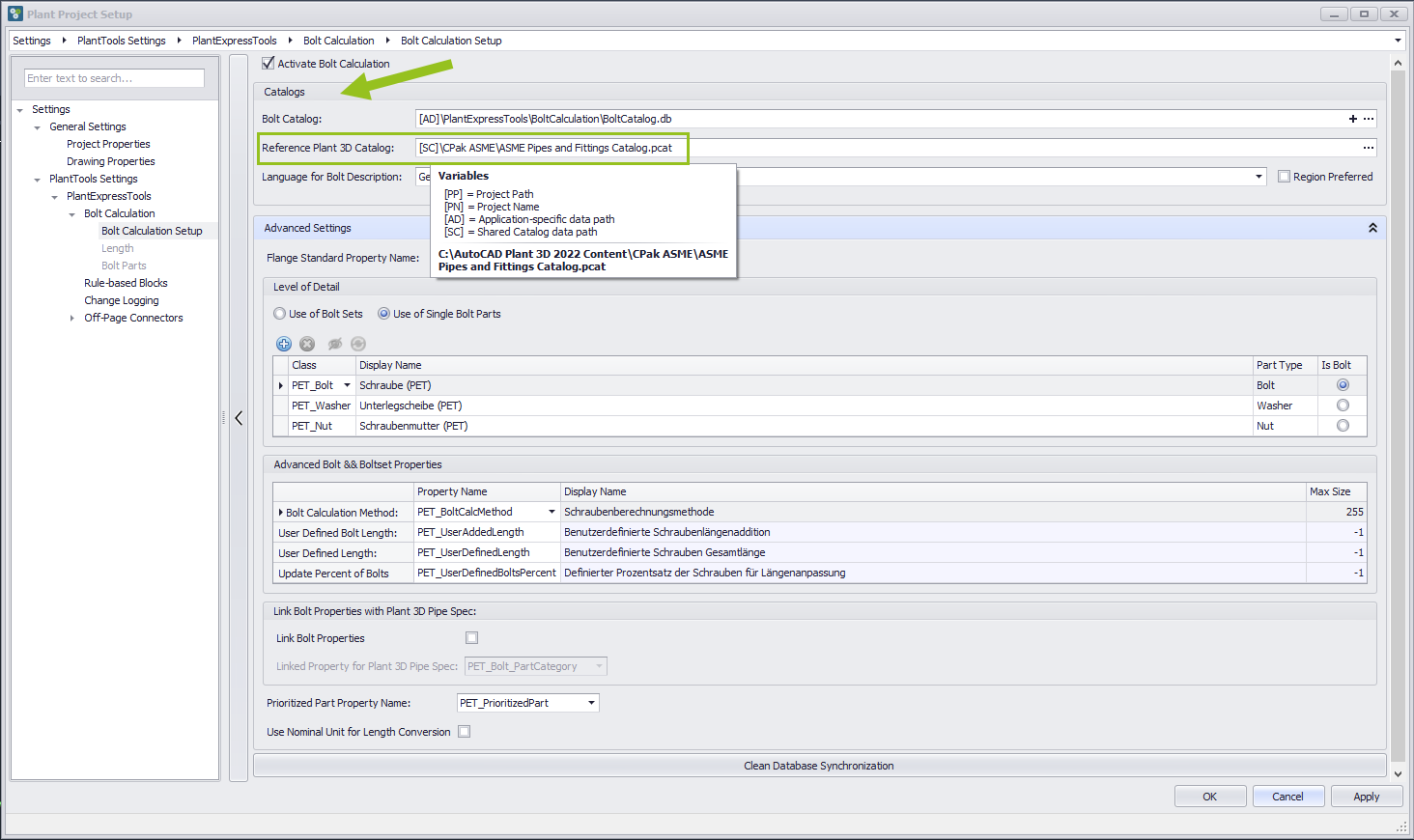
Task: Select Bolt Calculation Setup tree item
Action: click(x=152, y=231)
